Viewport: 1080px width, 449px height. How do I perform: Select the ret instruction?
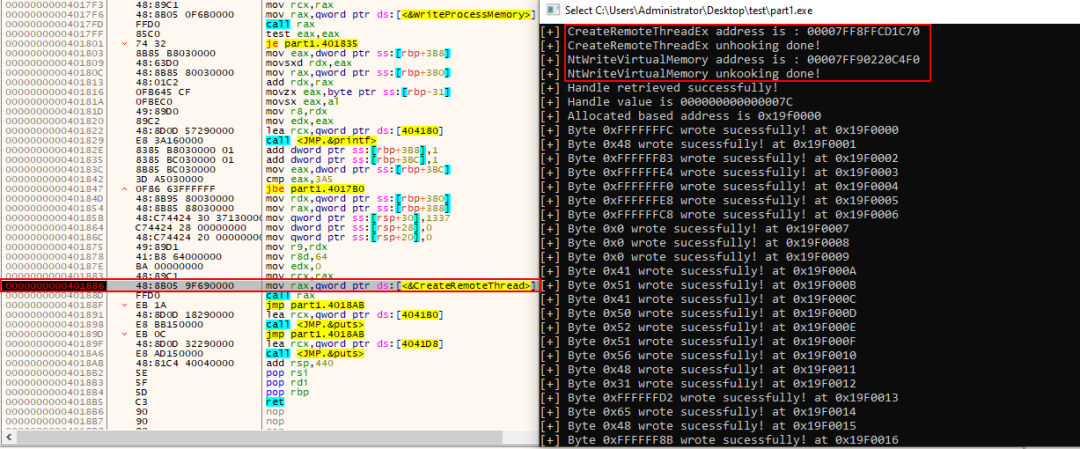coord(274,401)
